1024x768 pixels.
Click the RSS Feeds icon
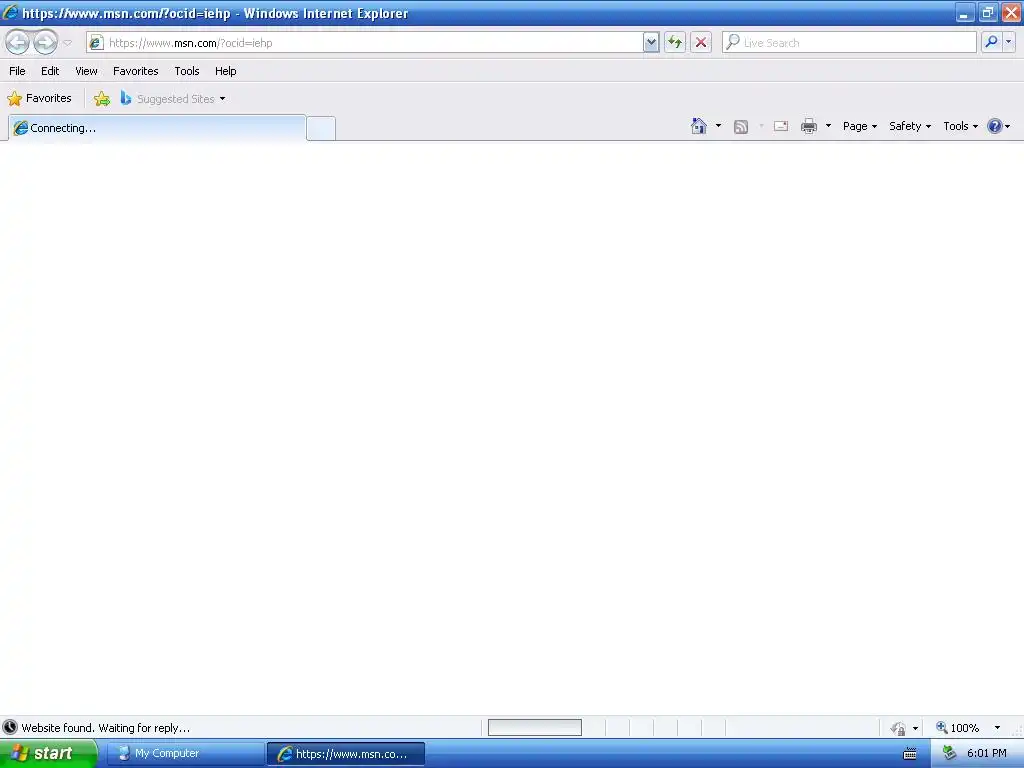(741, 127)
